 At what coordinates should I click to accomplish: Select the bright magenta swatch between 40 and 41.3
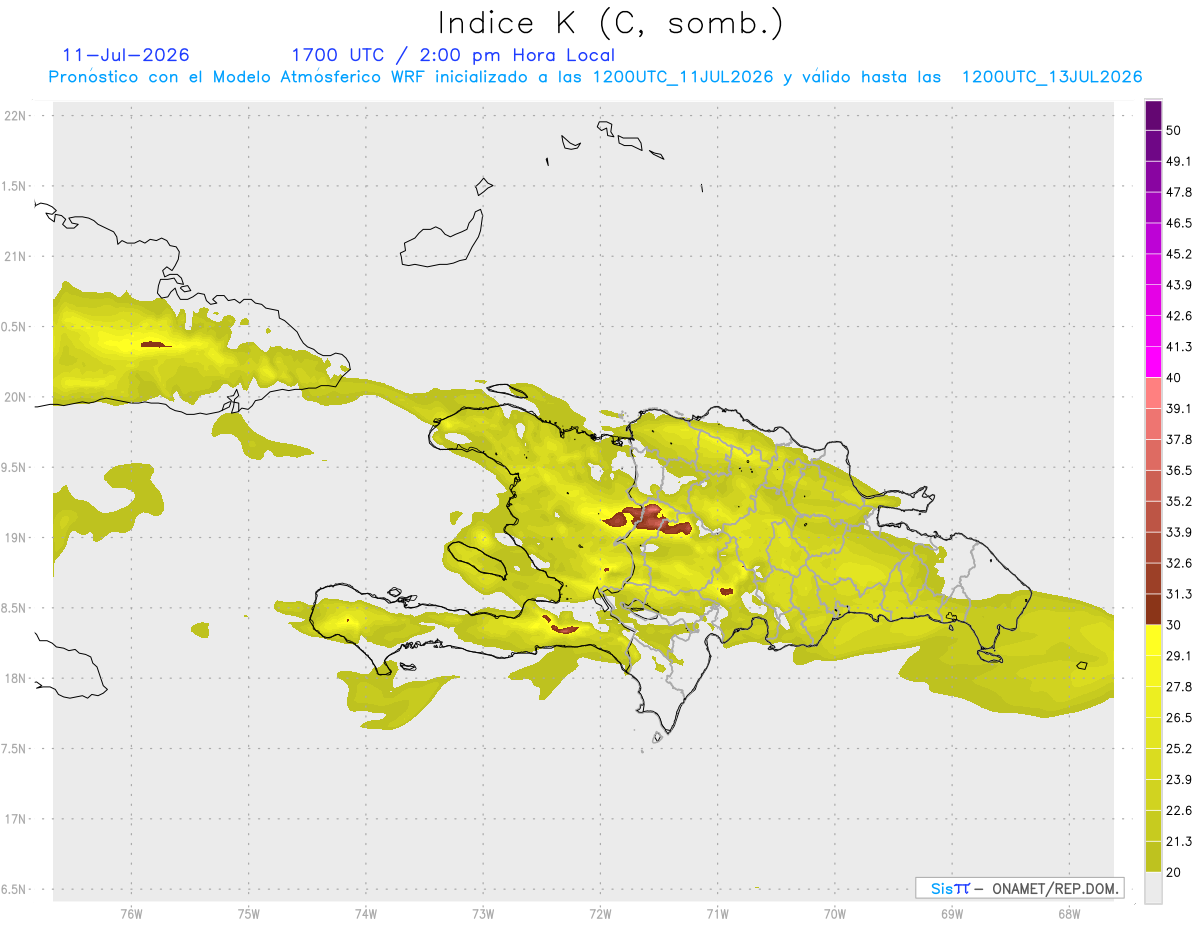[x=1153, y=362]
